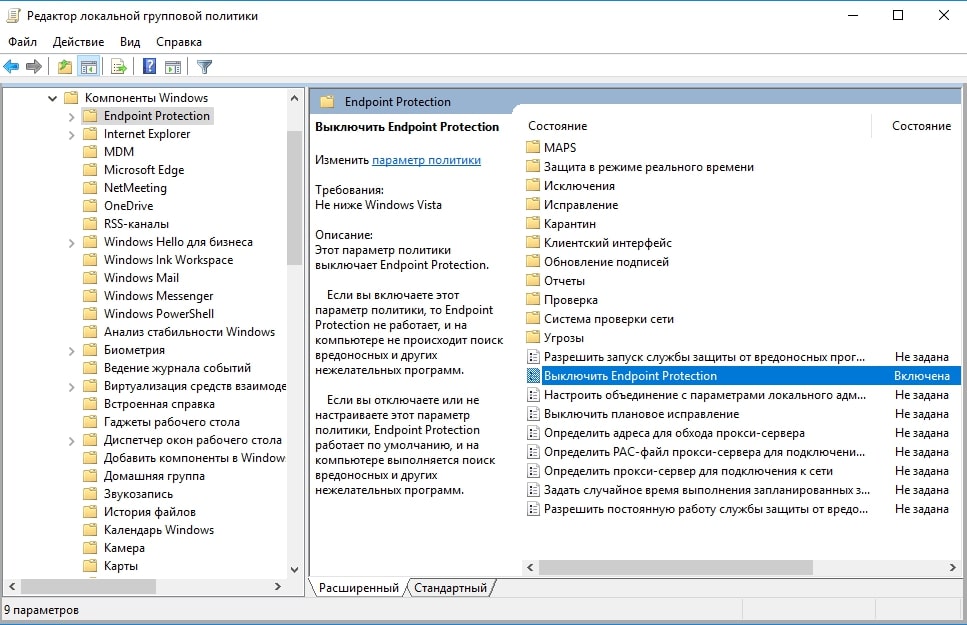Click the policy icon of Определить прокси-сервер для подключения
This screenshot has height=625, width=967.
pos(533,471)
